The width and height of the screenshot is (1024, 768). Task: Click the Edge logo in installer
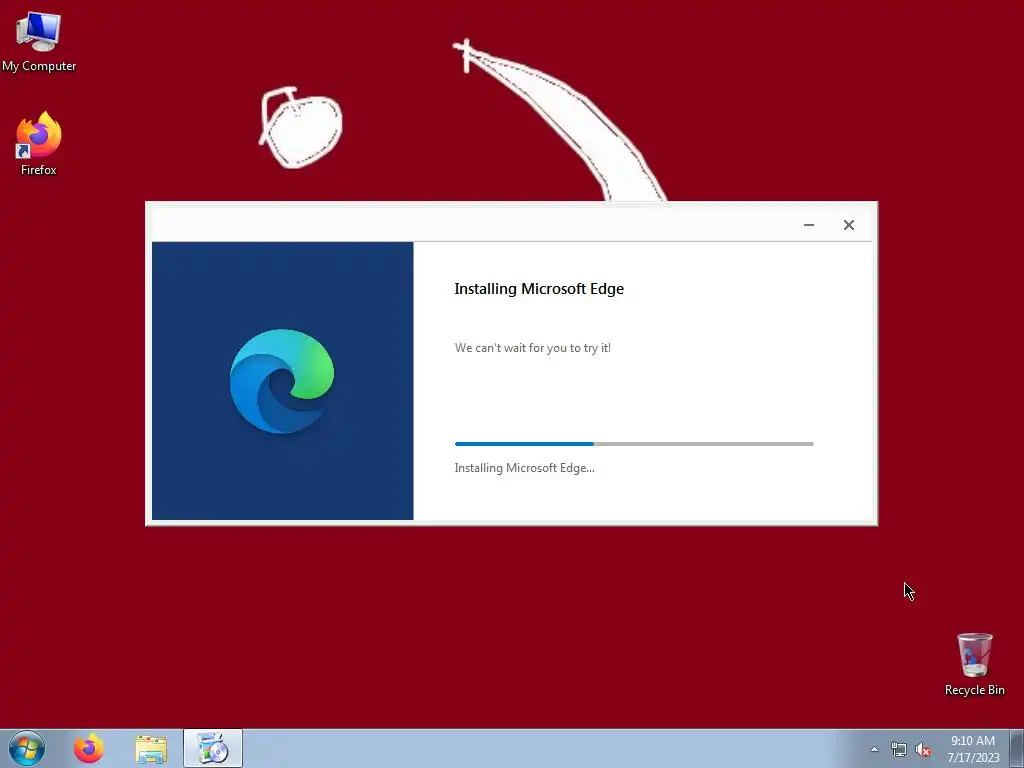coord(281,381)
